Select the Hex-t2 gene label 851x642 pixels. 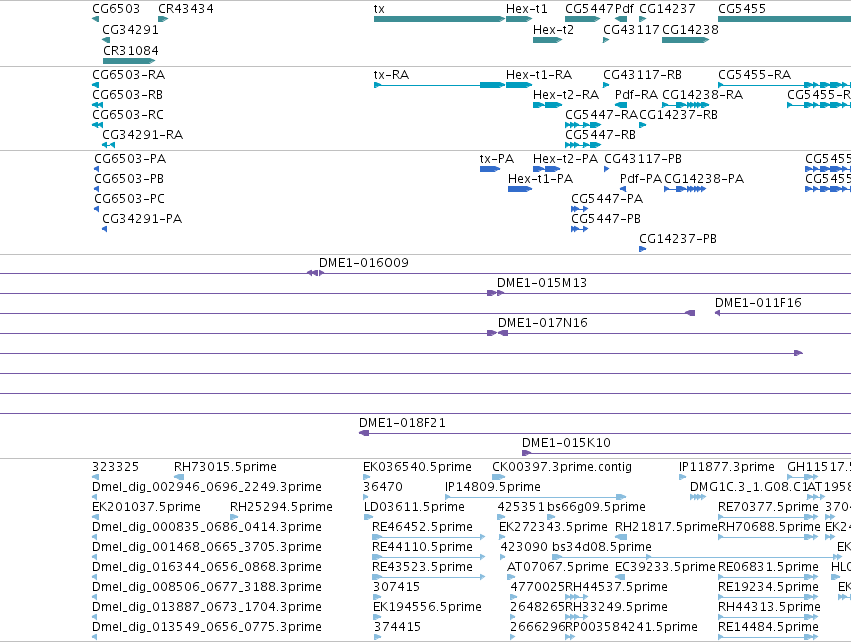click(x=553, y=29)
